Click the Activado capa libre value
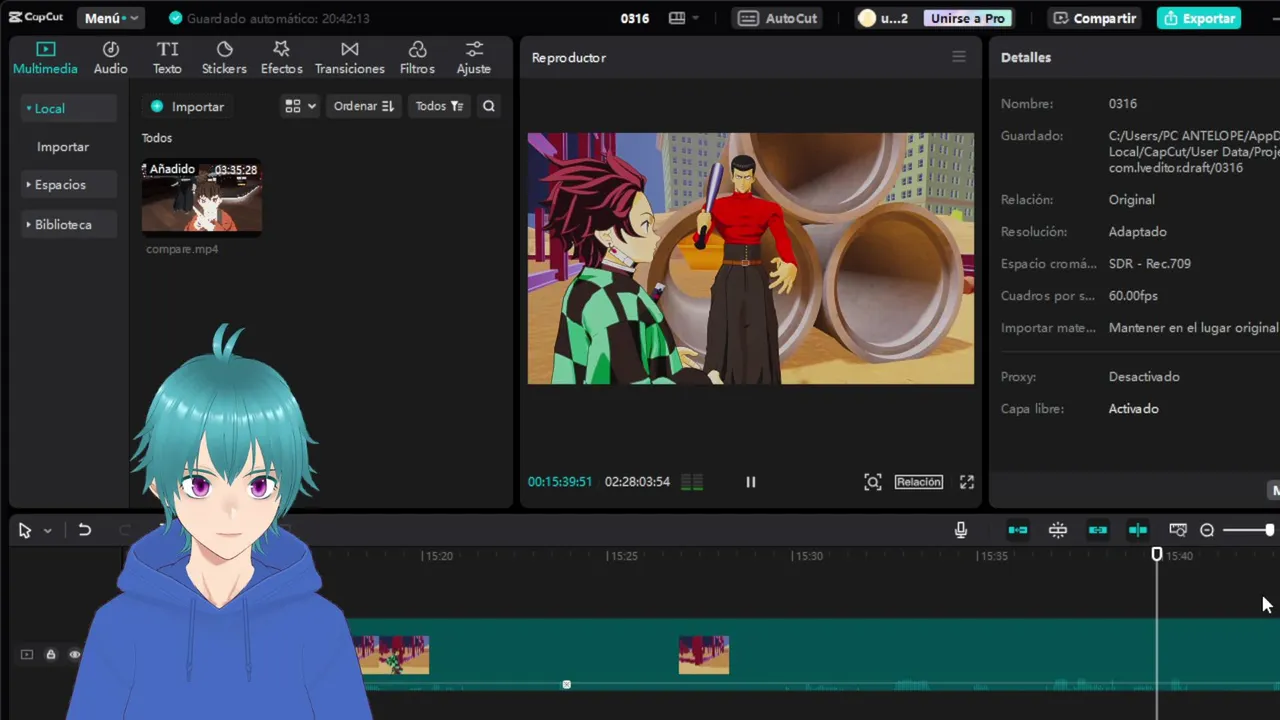The height and width of the screenshot is (720, 1280). [x=1133, y=409]
